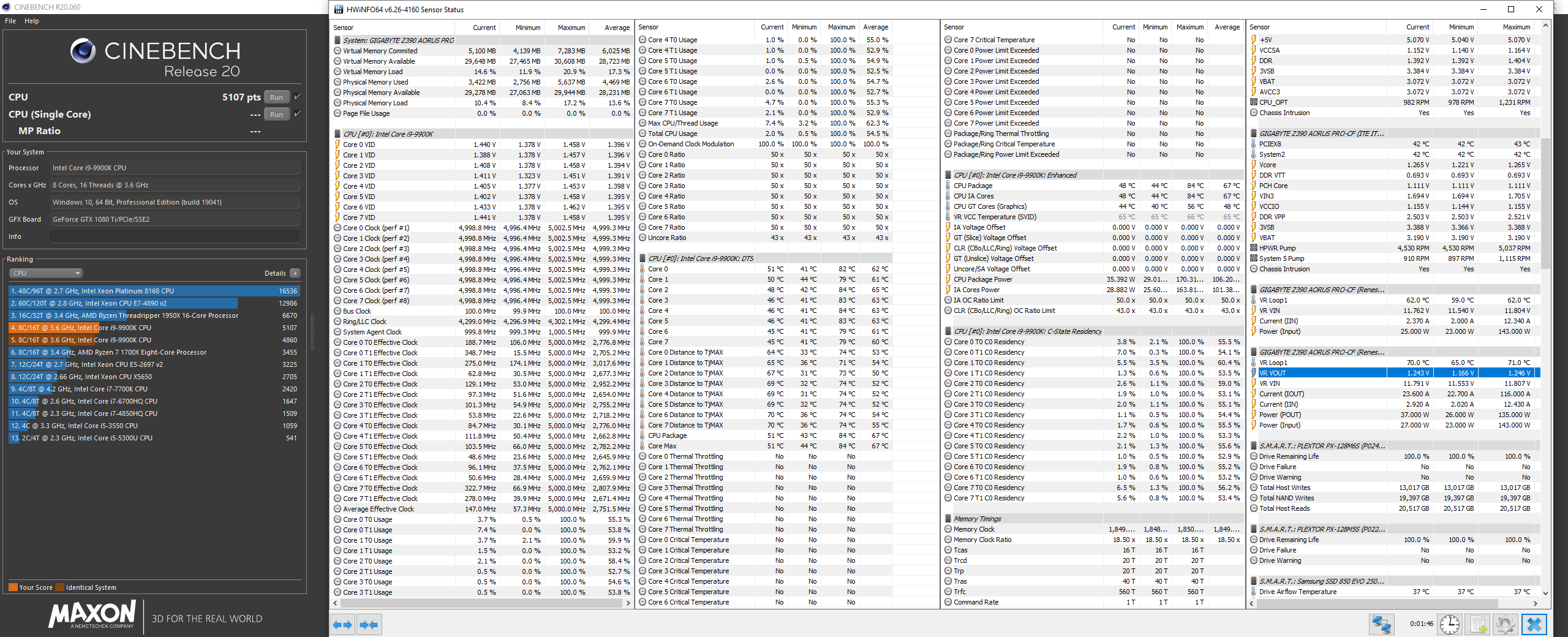The width and height of the screenshot is (1568, 637).
Task: Click into the Info field under Your System
Action: coord(175,236)
